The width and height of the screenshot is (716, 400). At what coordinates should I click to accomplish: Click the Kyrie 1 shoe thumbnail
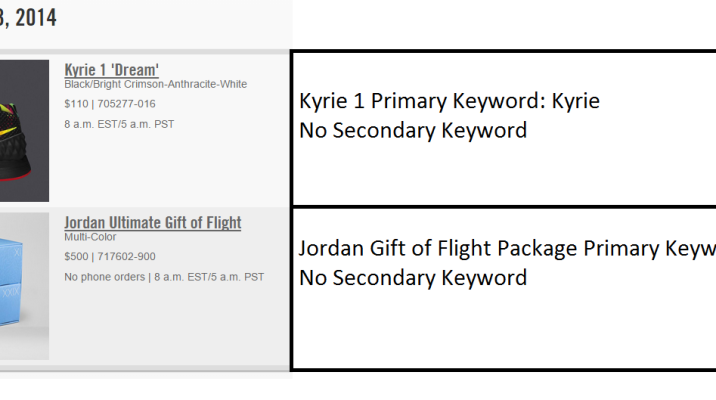coord(24,130)
